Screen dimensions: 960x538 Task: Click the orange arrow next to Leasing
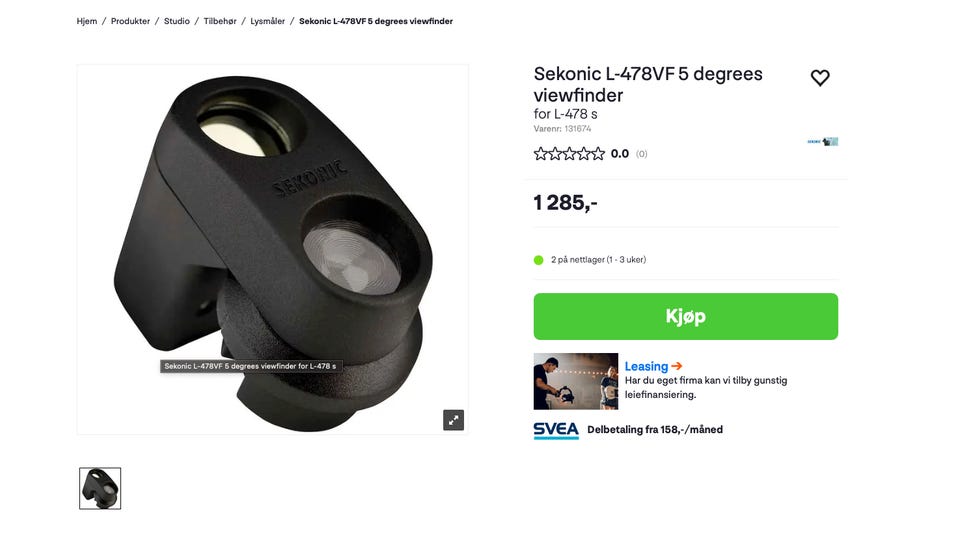pos(677,366)
